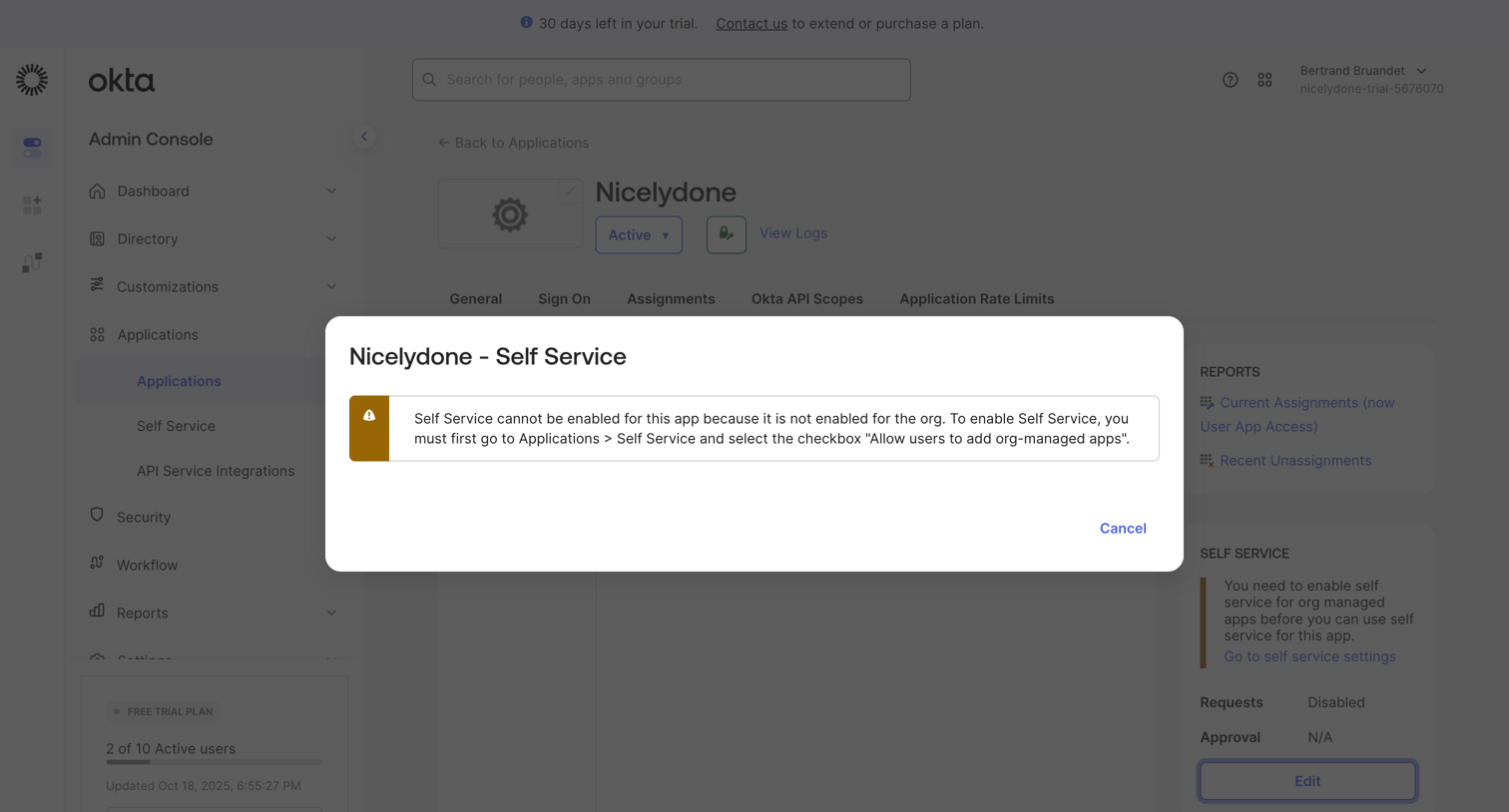1509x812 pixels.
Task: Switch to the General tab
Action: [476, 298]
